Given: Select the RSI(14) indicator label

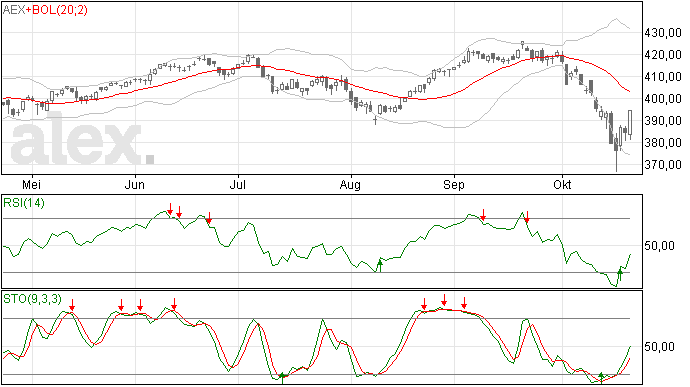Looking at the screenshot, I should pyautogui.click(x=24, y=203).
